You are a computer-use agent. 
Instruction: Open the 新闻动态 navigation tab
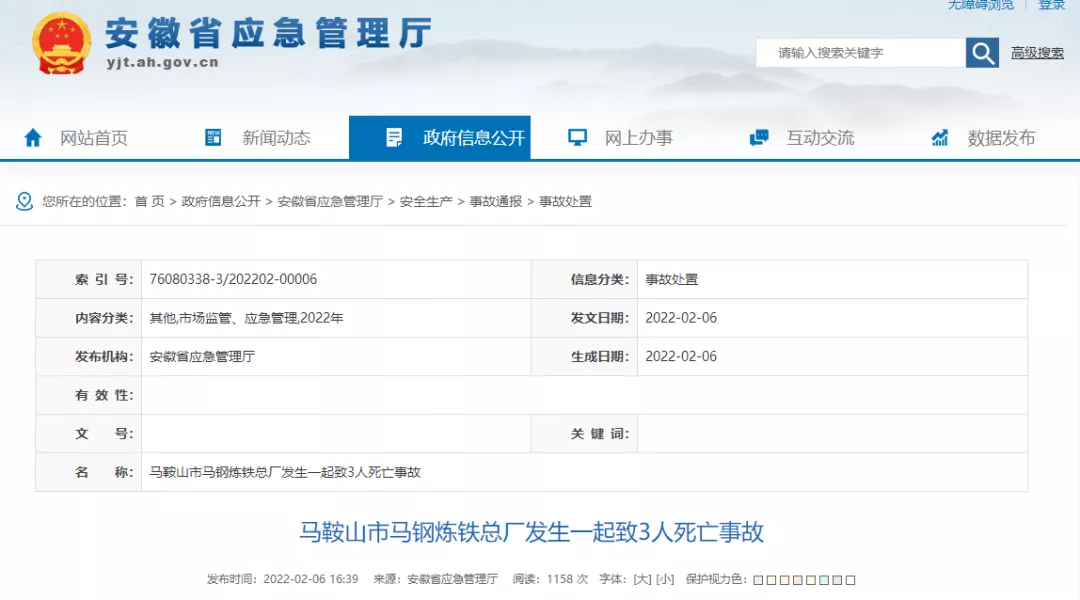tap(276, 138)
